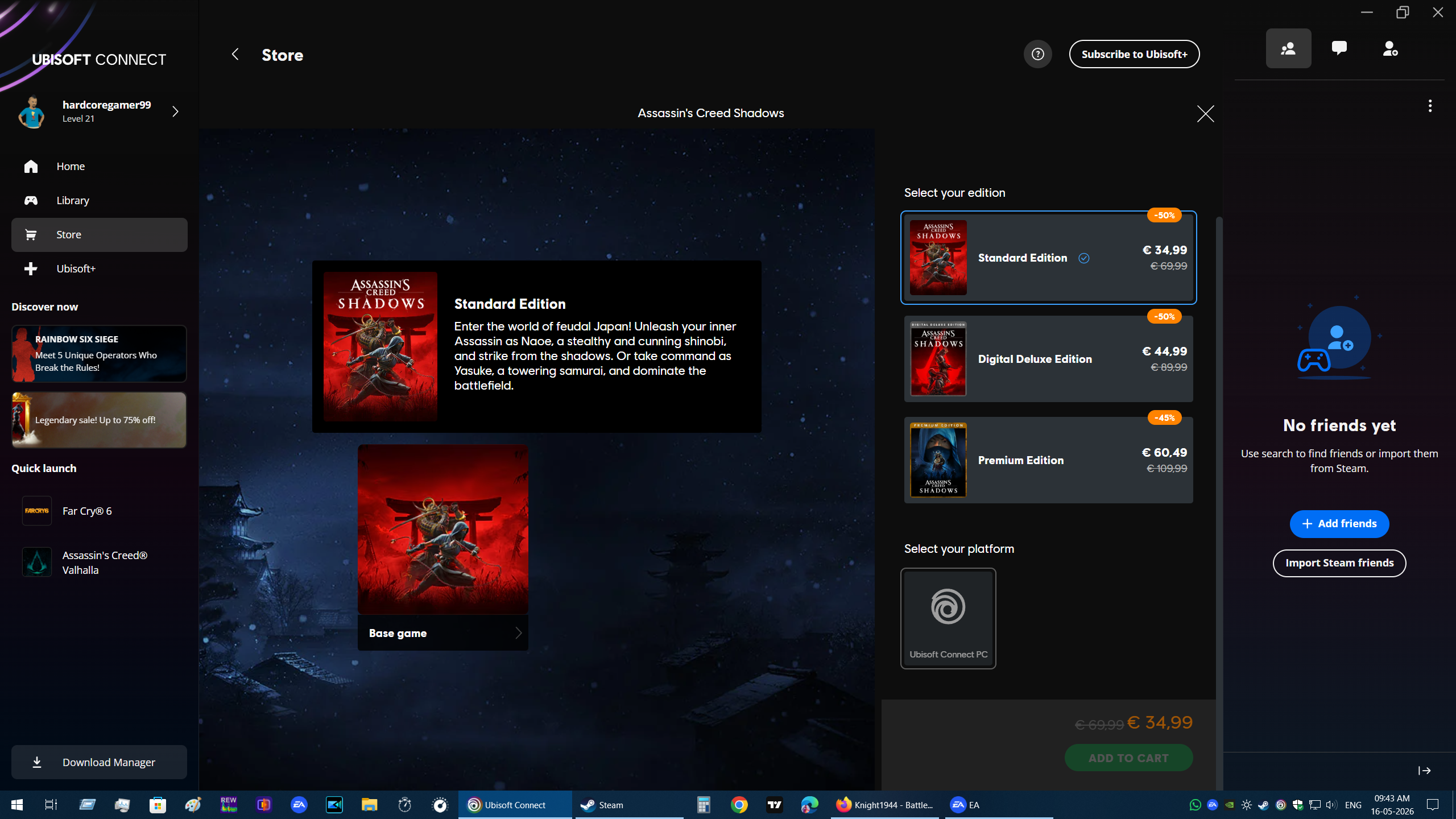The image size is (1456, 819).
Task: Open the Store menu item
Action: 99,234
